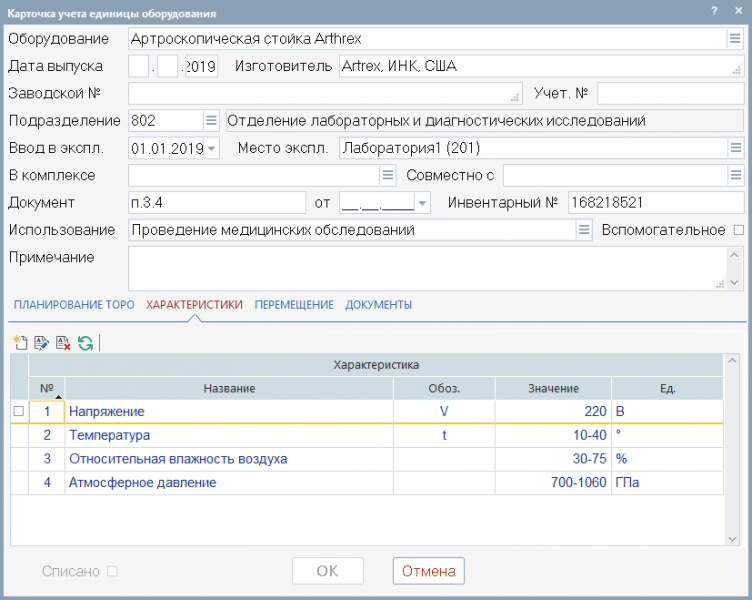Click the OK button

(x=328, y=571)
